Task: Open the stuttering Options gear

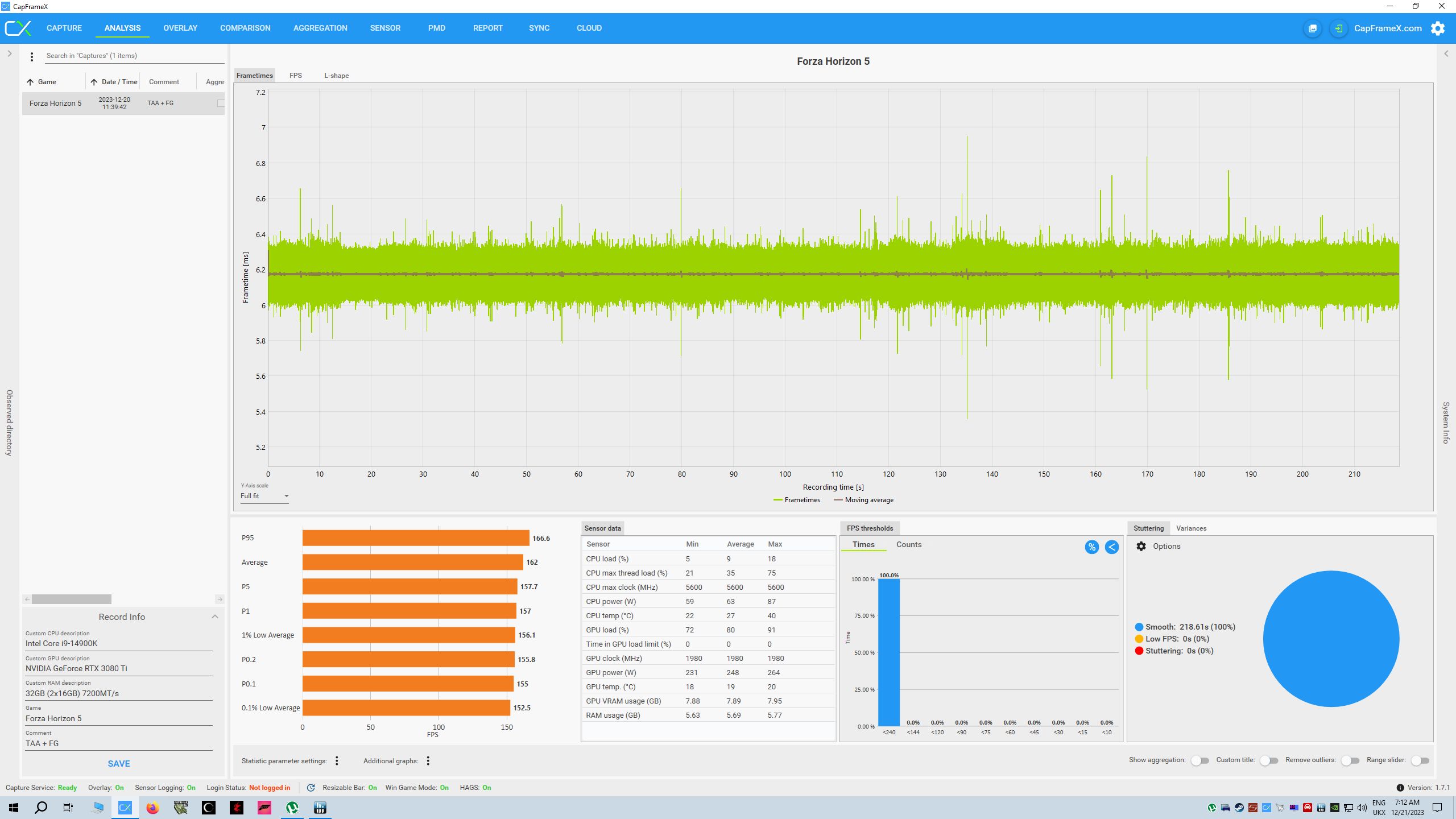Action: [1141, 546]
